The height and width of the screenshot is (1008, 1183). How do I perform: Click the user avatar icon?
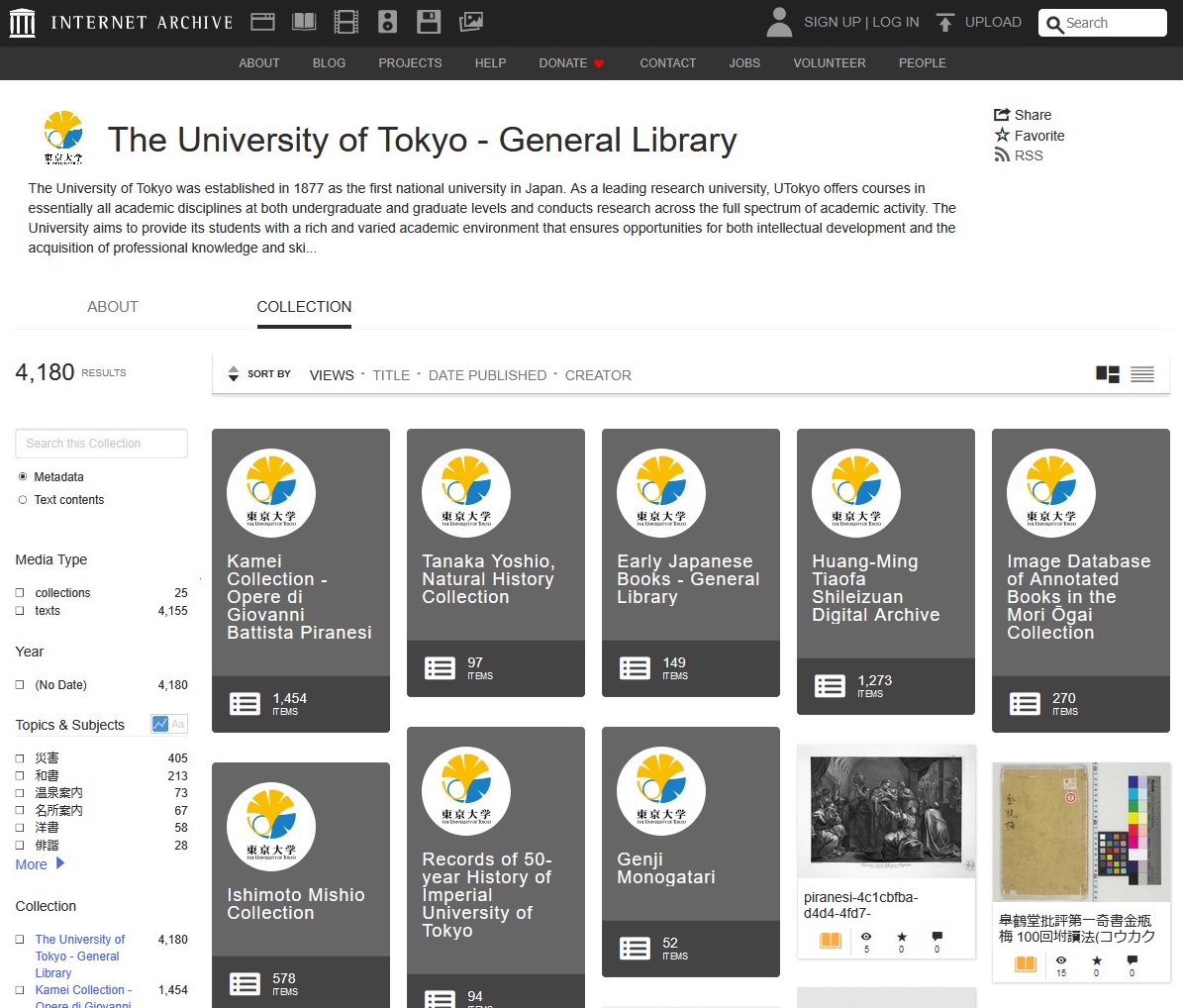[779, 22]
